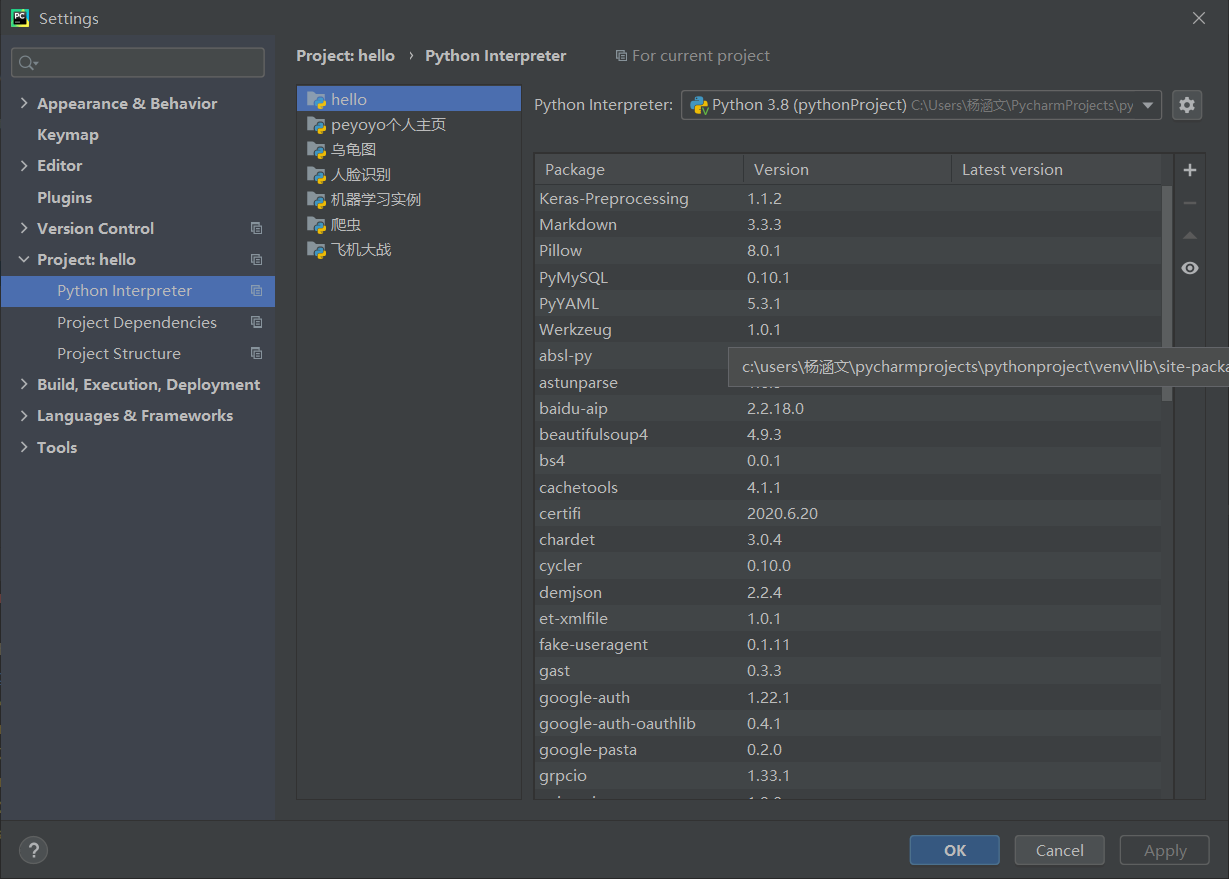Viewport: 1229px width, 879px height.
Task: Select the chardet package row
Action: click(848, 539)
